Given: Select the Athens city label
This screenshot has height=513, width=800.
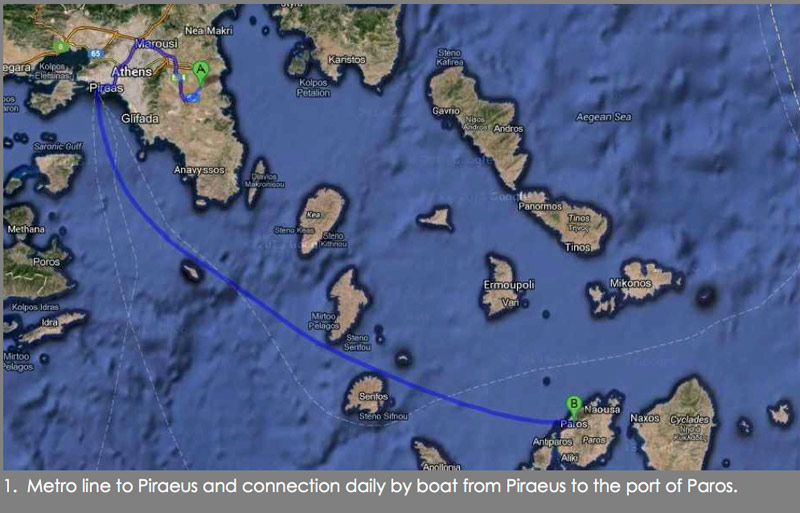Looking at the screenshot, I should coord(132,71).
